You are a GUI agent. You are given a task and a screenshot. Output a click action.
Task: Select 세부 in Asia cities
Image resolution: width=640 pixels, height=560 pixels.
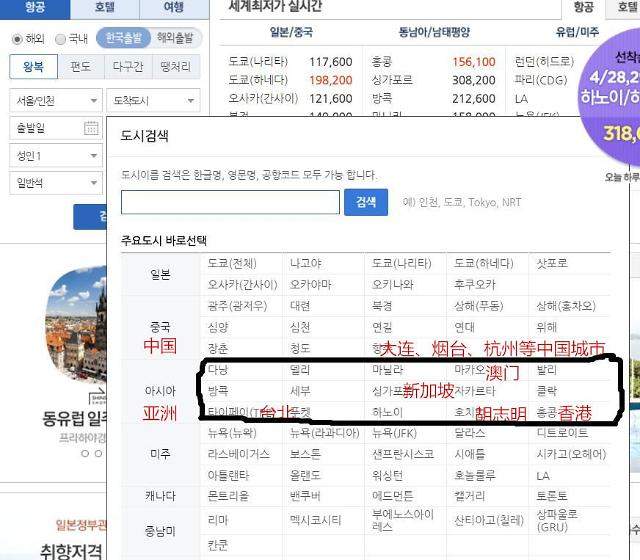click(300, 391)
